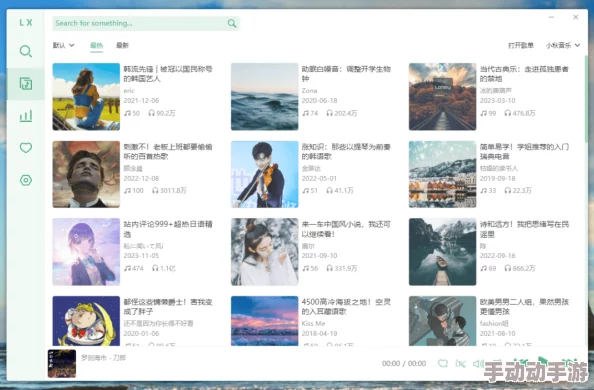The height and width of the screenshot is (390, 594).
Task: Click title '助眠白噪音:调整开学生物钟'
Action: click(346, 74)
